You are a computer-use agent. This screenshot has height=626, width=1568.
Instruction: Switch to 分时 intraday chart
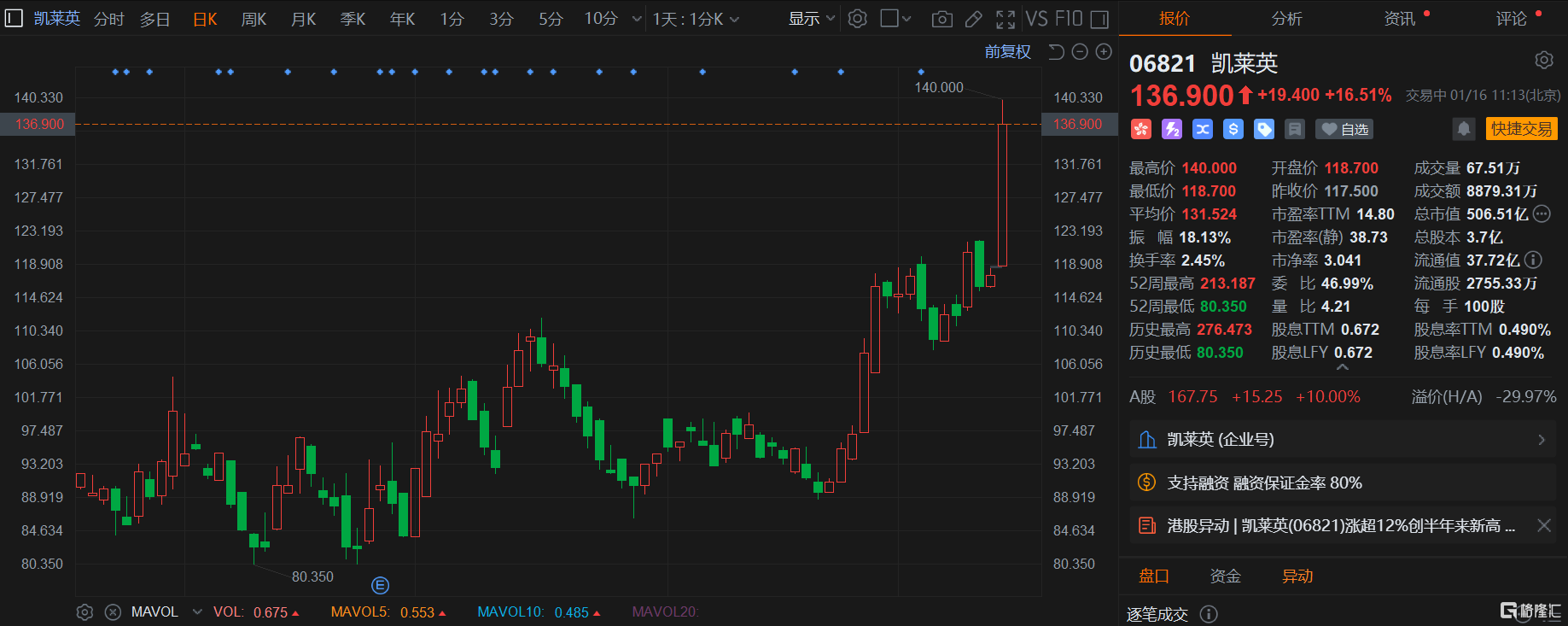tap(108, 19)
